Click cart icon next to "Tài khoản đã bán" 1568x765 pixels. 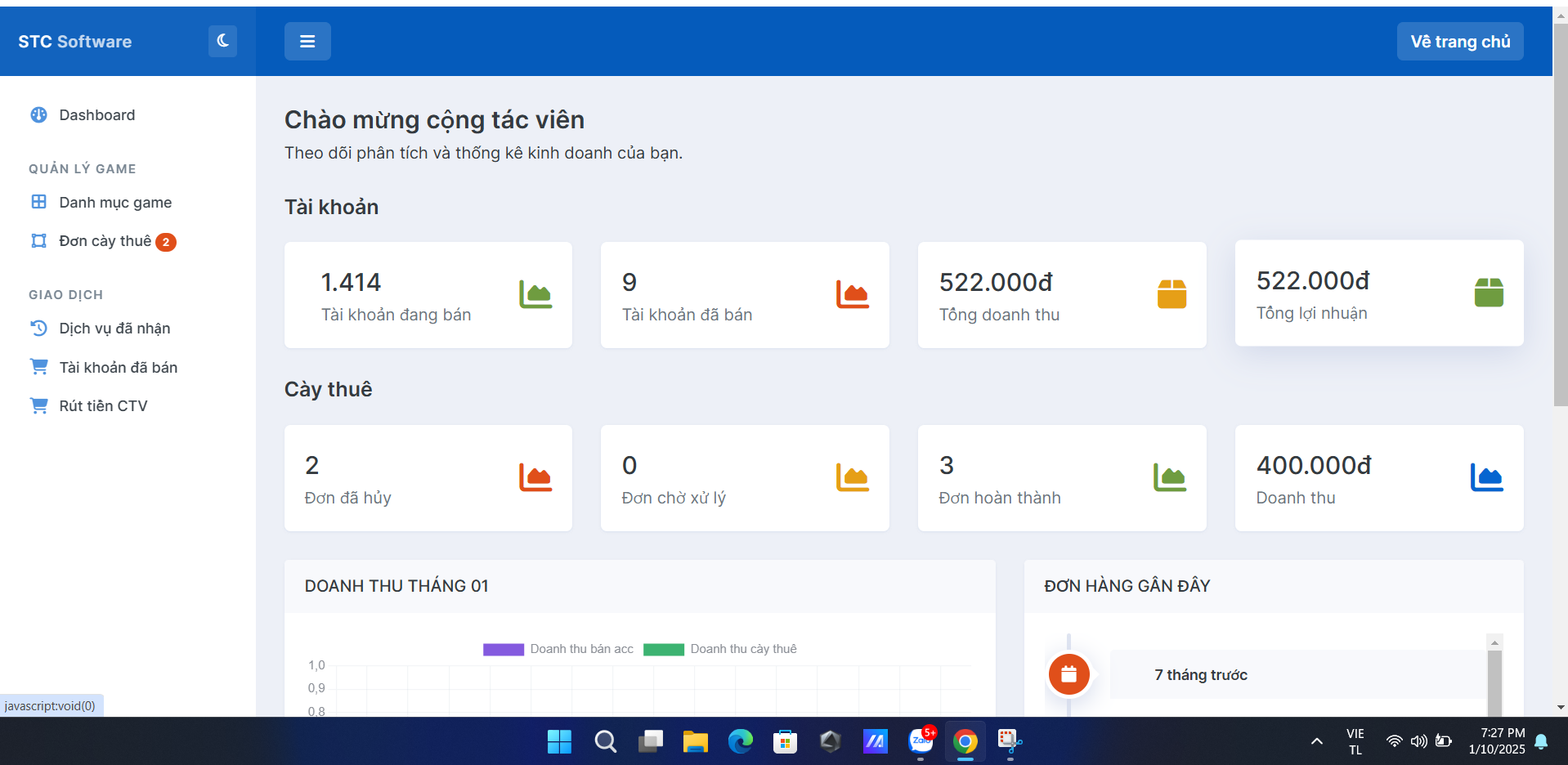(38, 367)
